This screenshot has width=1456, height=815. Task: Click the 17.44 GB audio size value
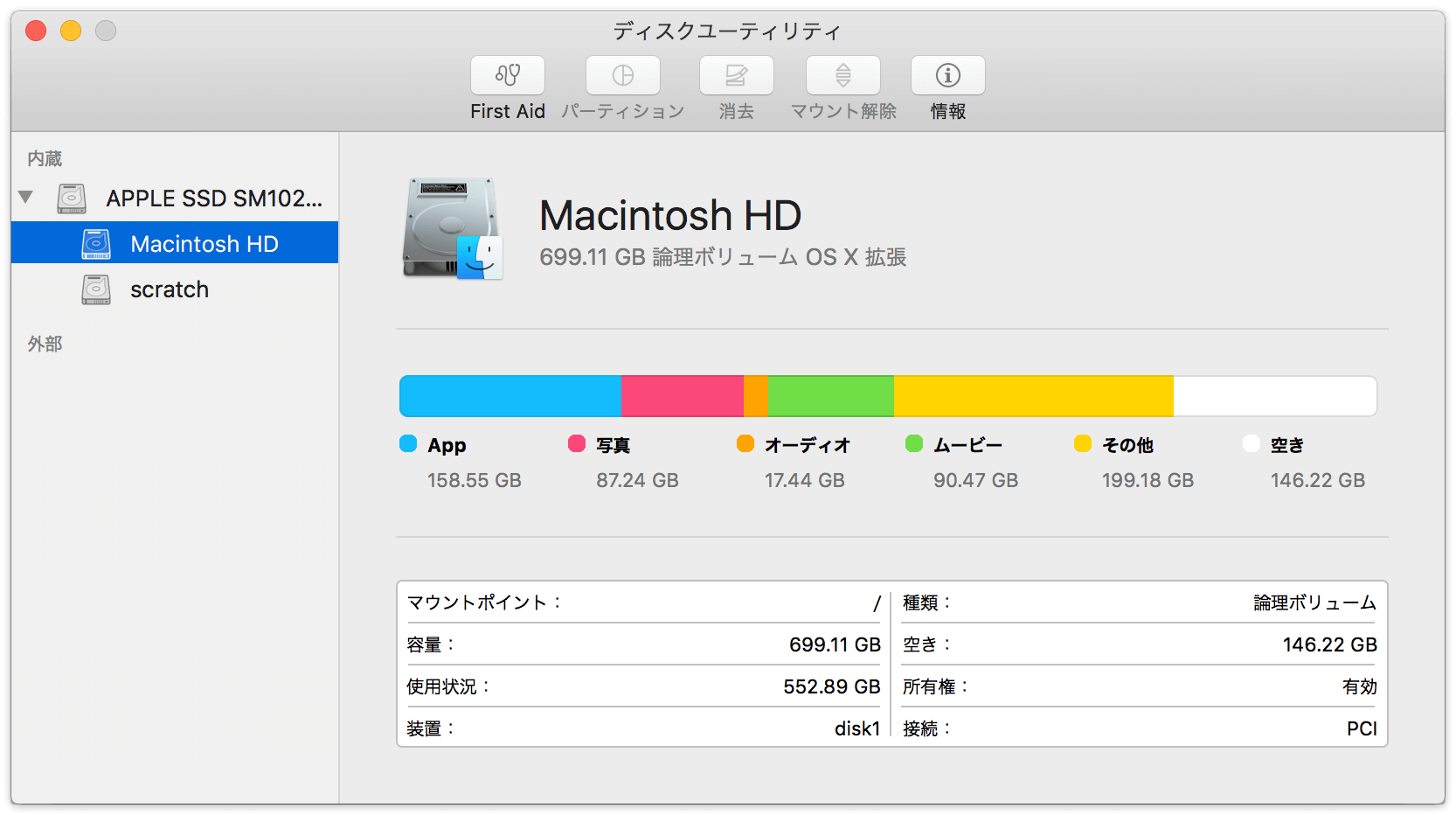tap(805, 480)
